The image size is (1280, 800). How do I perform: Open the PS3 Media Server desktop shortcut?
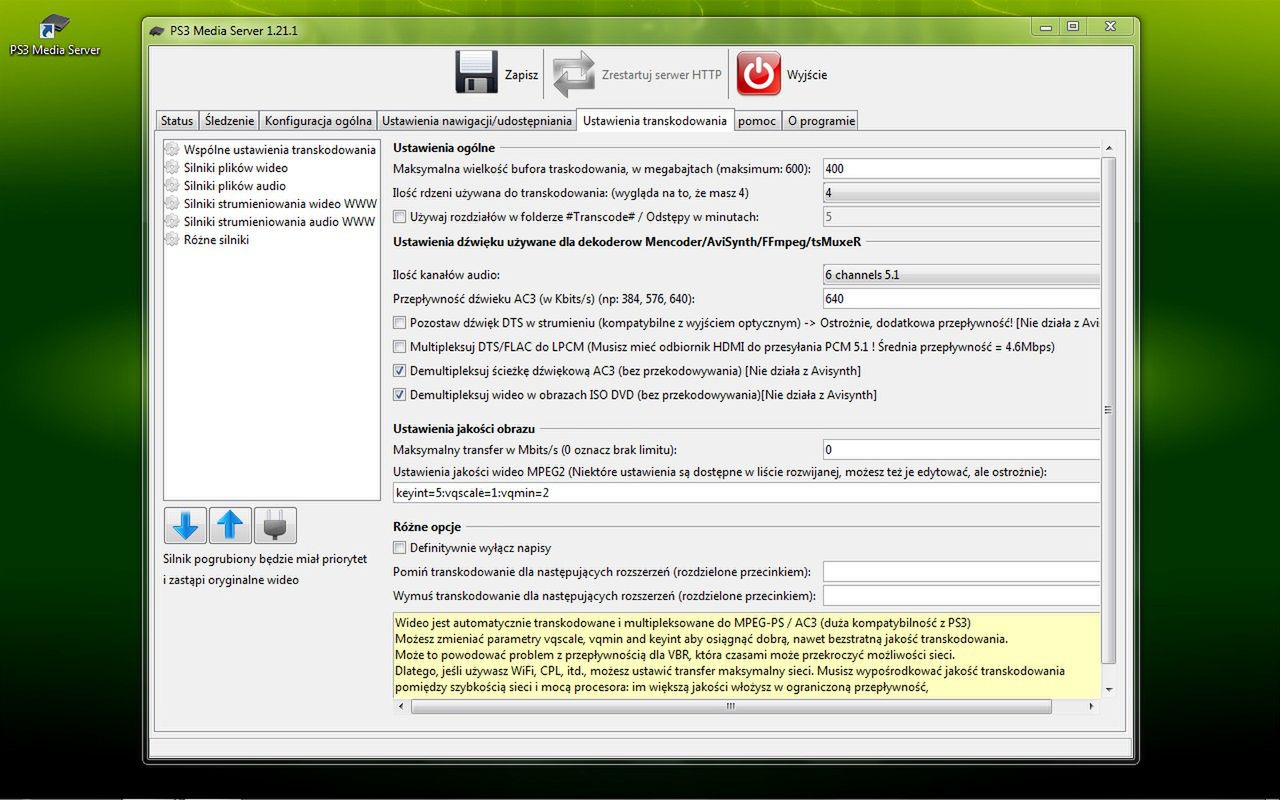pyautogui.click(x=55, y=35)
